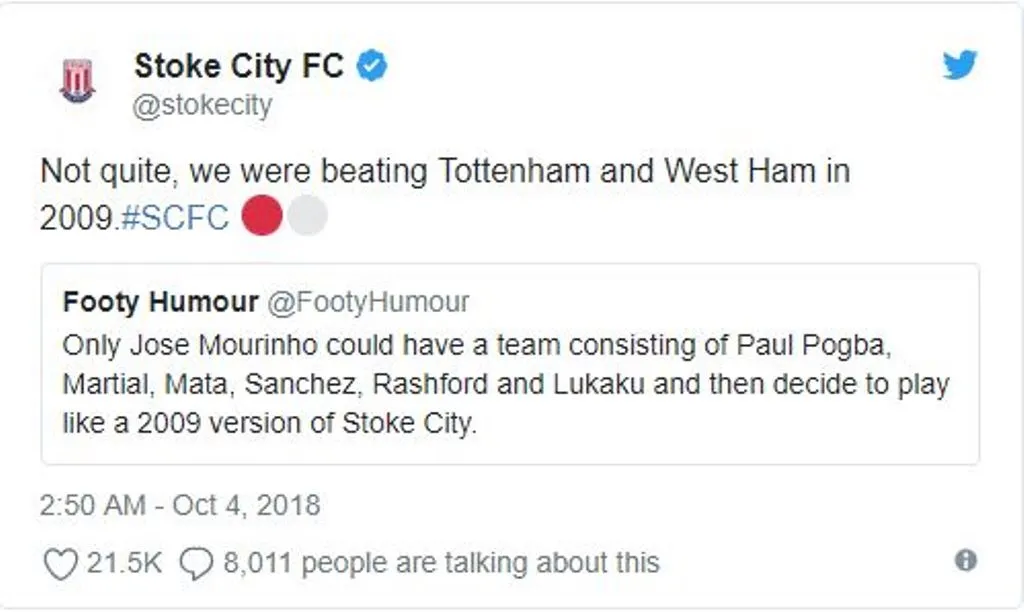Click the 21.5K likes count
This screenshot has width=1024, height=612.
(124, 563)
